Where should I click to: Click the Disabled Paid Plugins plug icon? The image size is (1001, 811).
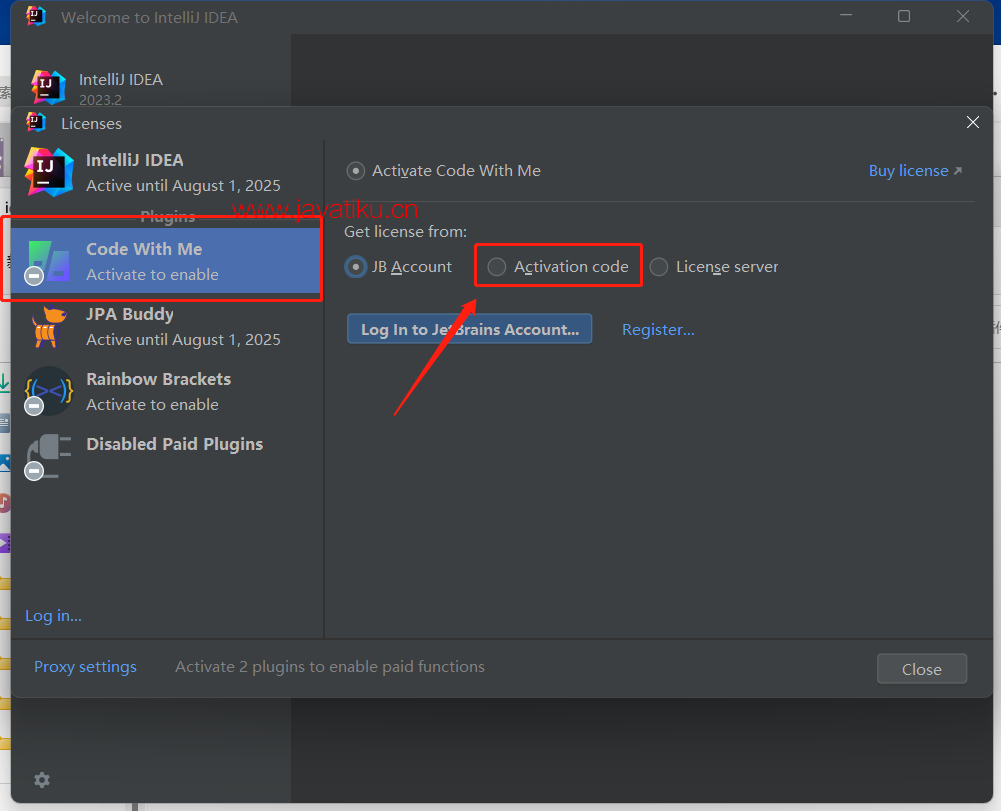coord(49,455)
